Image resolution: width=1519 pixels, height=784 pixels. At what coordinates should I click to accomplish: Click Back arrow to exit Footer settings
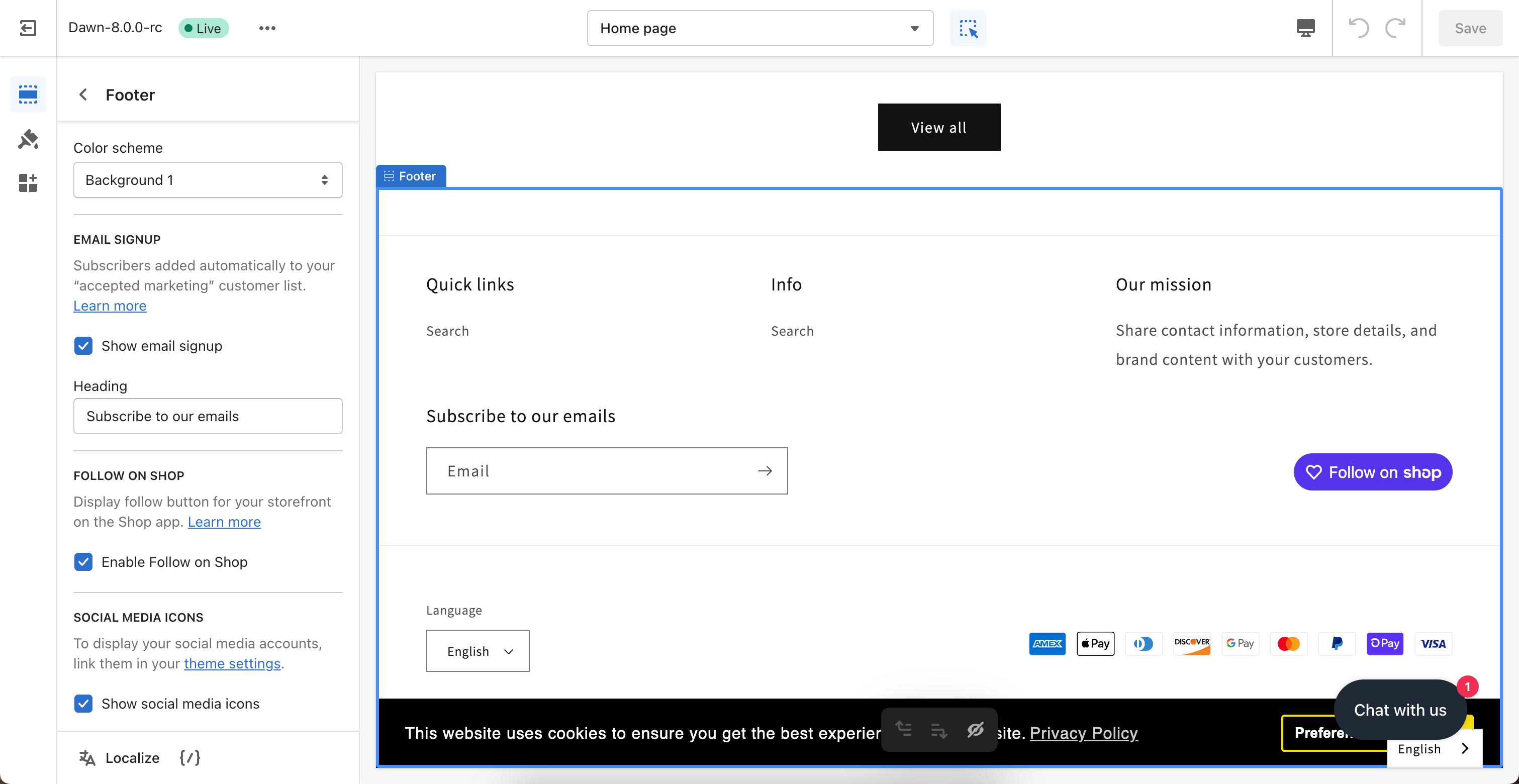tap(84, 94)
